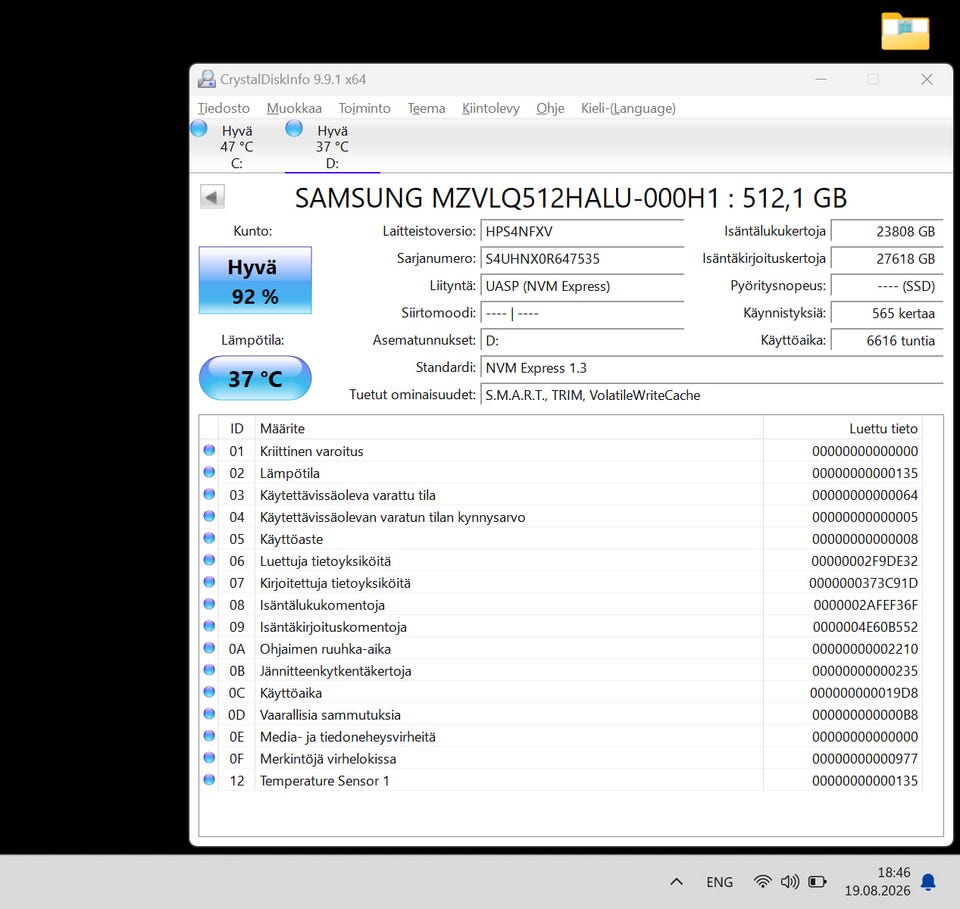Select the Ohjaimen ruuhka-aika row

coord(561,649)
